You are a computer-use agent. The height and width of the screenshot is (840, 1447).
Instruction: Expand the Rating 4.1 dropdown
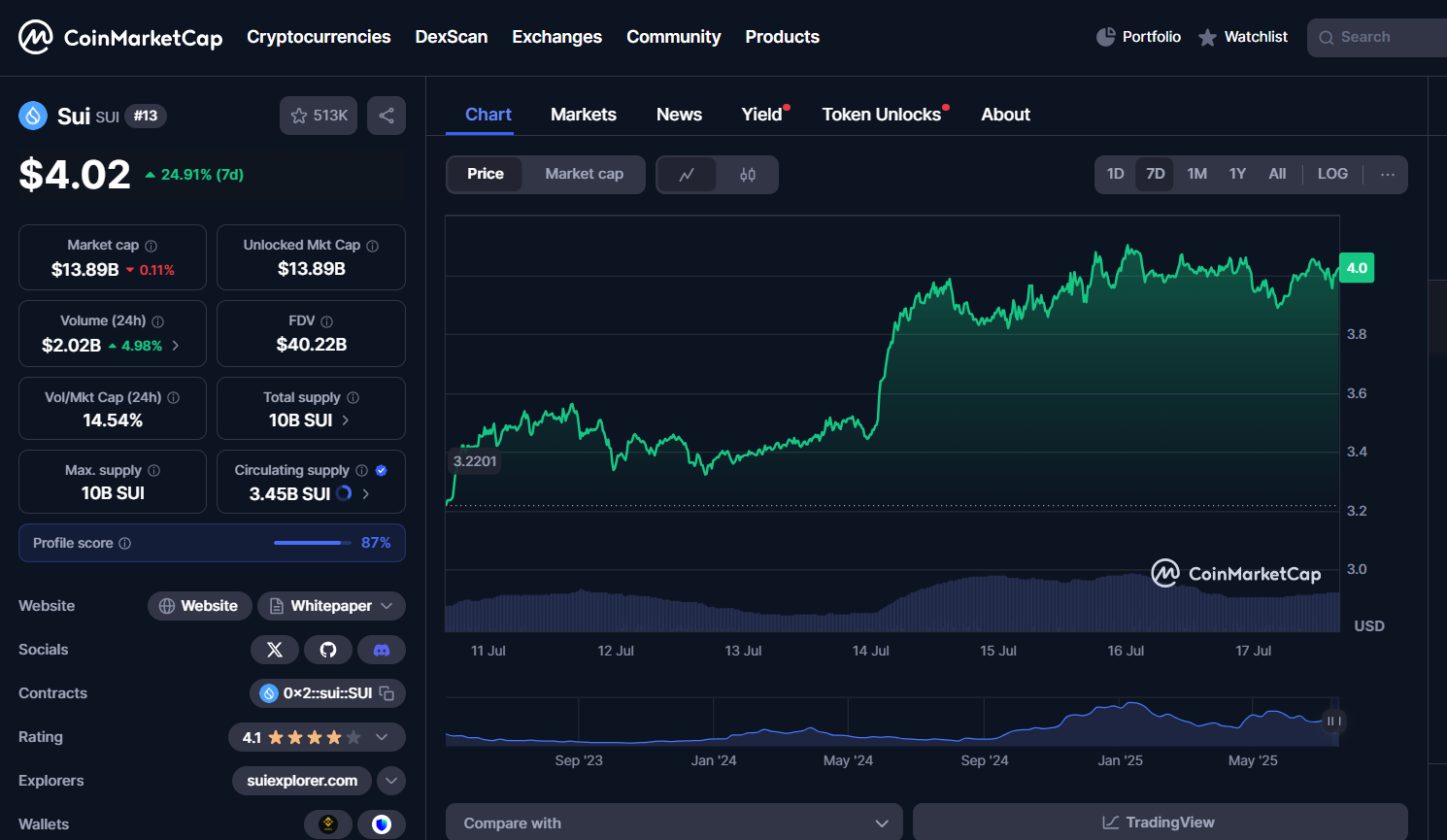pos(382,737)
